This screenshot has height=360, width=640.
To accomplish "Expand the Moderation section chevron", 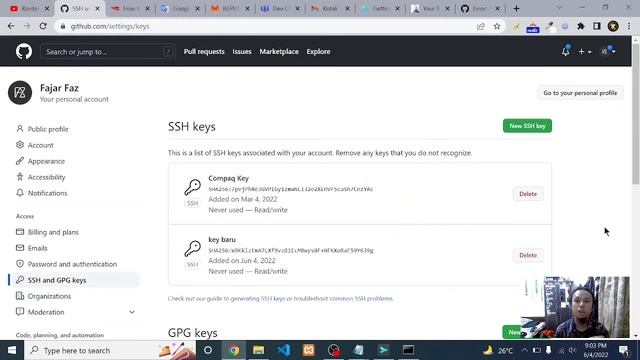I will (132, 312).
